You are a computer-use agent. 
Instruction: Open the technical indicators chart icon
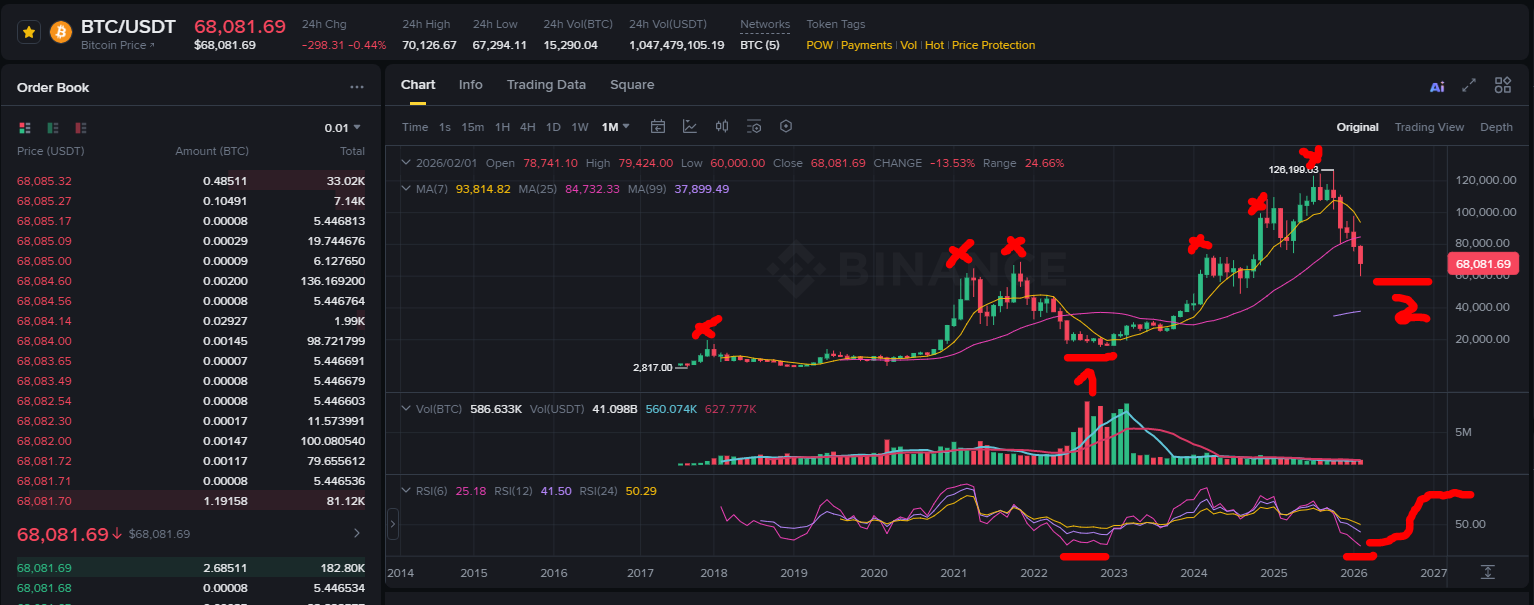[x=690, y=127]
